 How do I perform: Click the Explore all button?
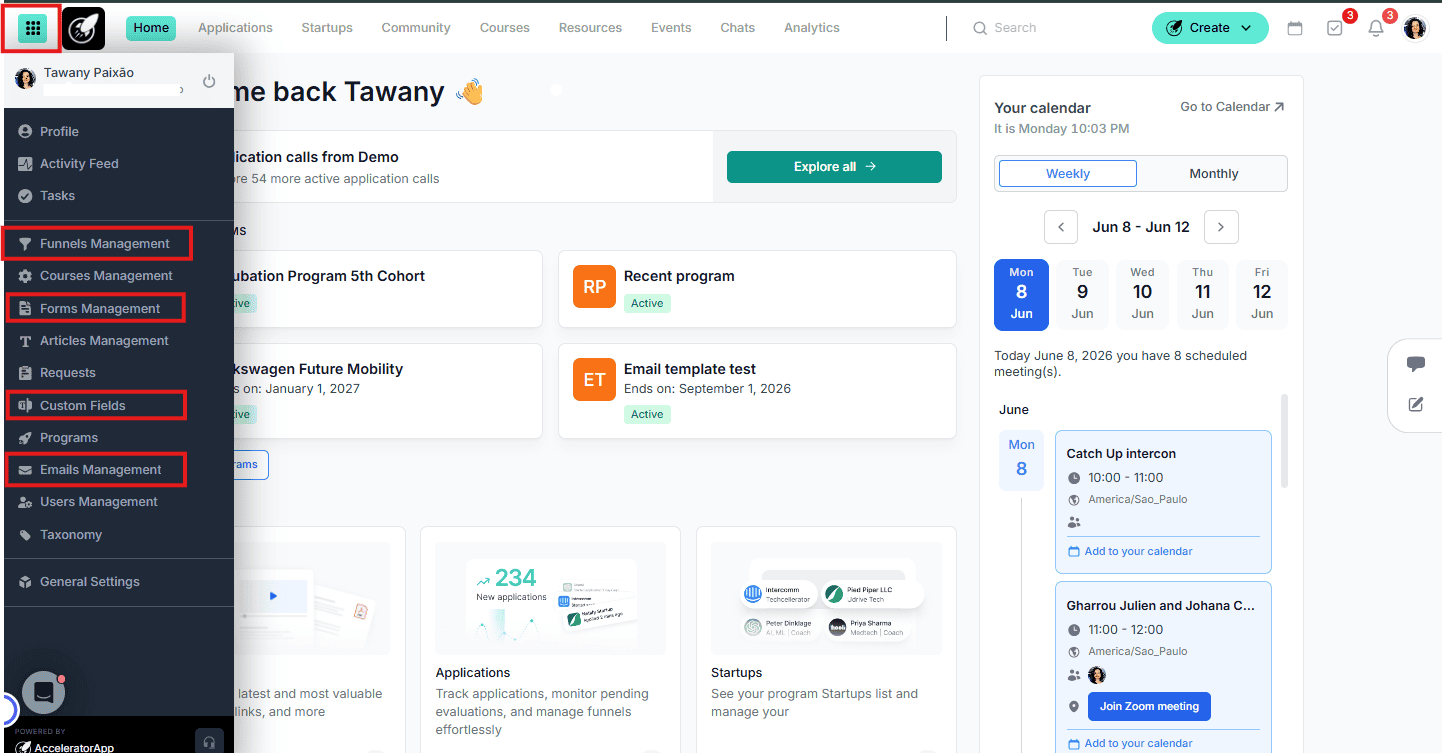834,167
